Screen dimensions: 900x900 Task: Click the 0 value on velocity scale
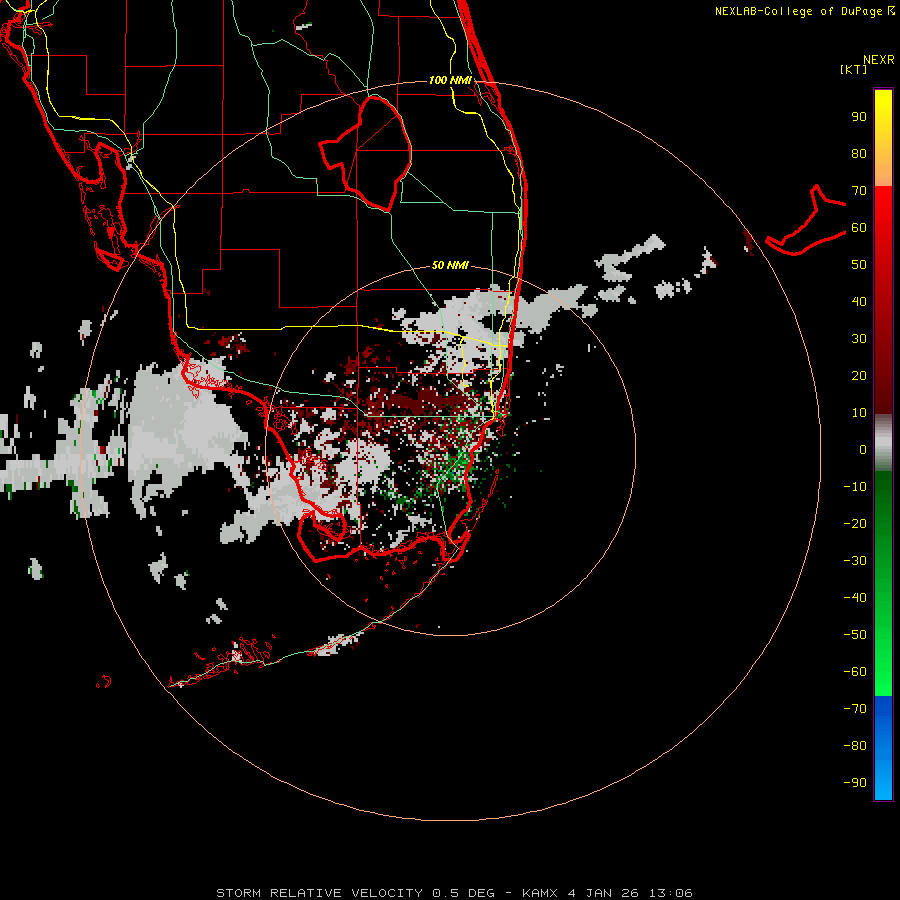[x=863, y=450]
